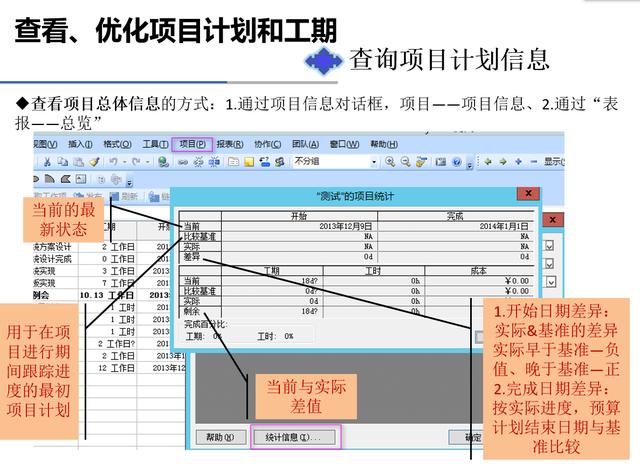Close the 项目统计 dialog with red X
640x464 pixels.
tap(527, 194)
